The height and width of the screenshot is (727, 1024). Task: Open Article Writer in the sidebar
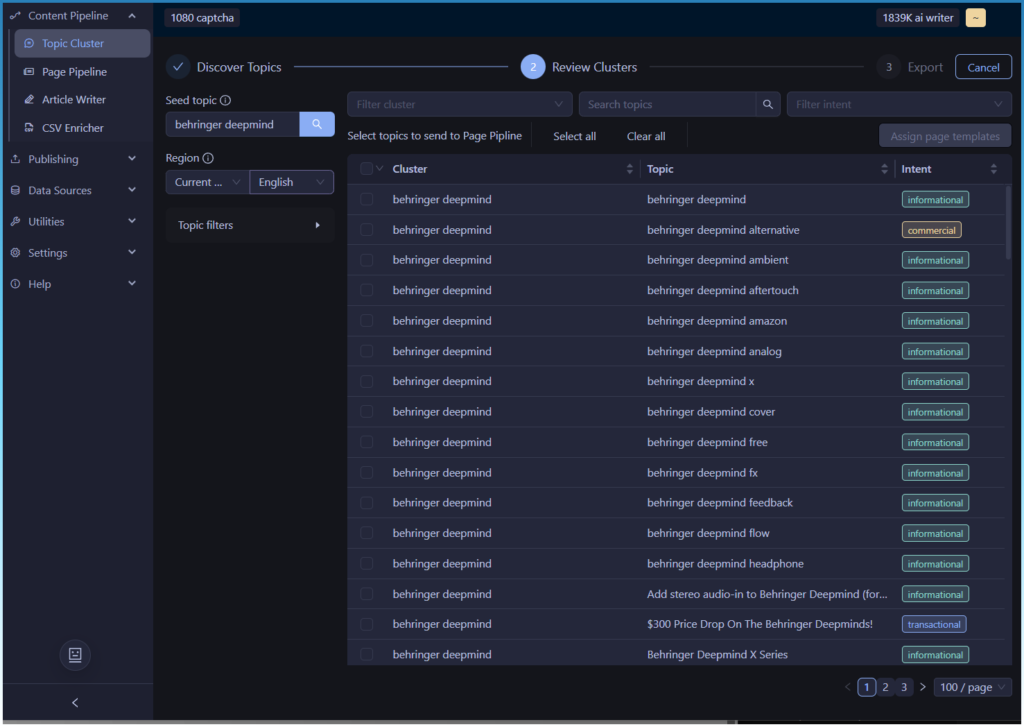click(x=73, y=100)
